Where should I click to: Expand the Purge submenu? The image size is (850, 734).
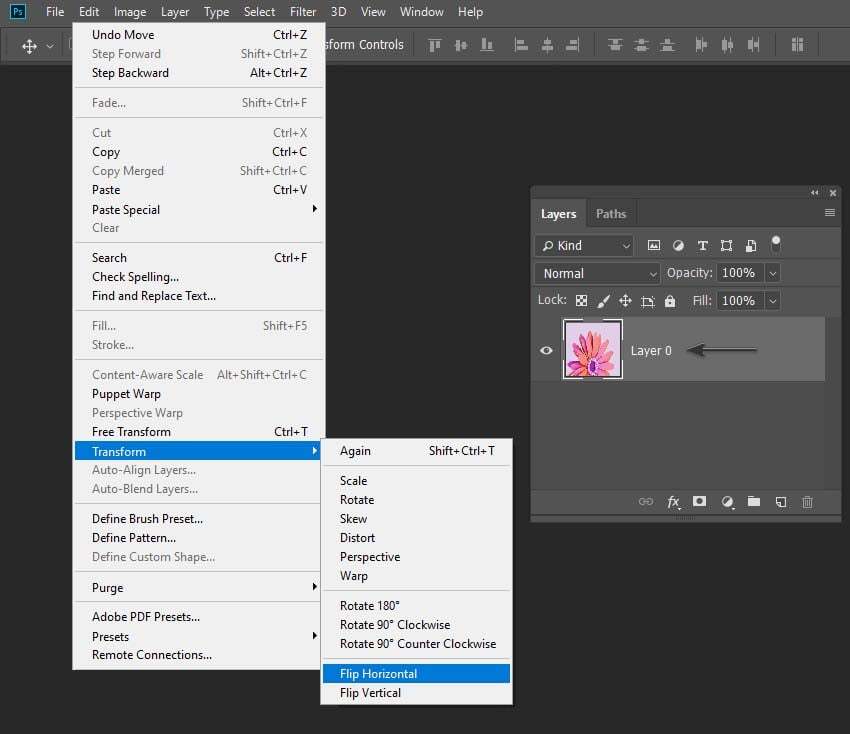pyautogui.click(x=199, y=588)
